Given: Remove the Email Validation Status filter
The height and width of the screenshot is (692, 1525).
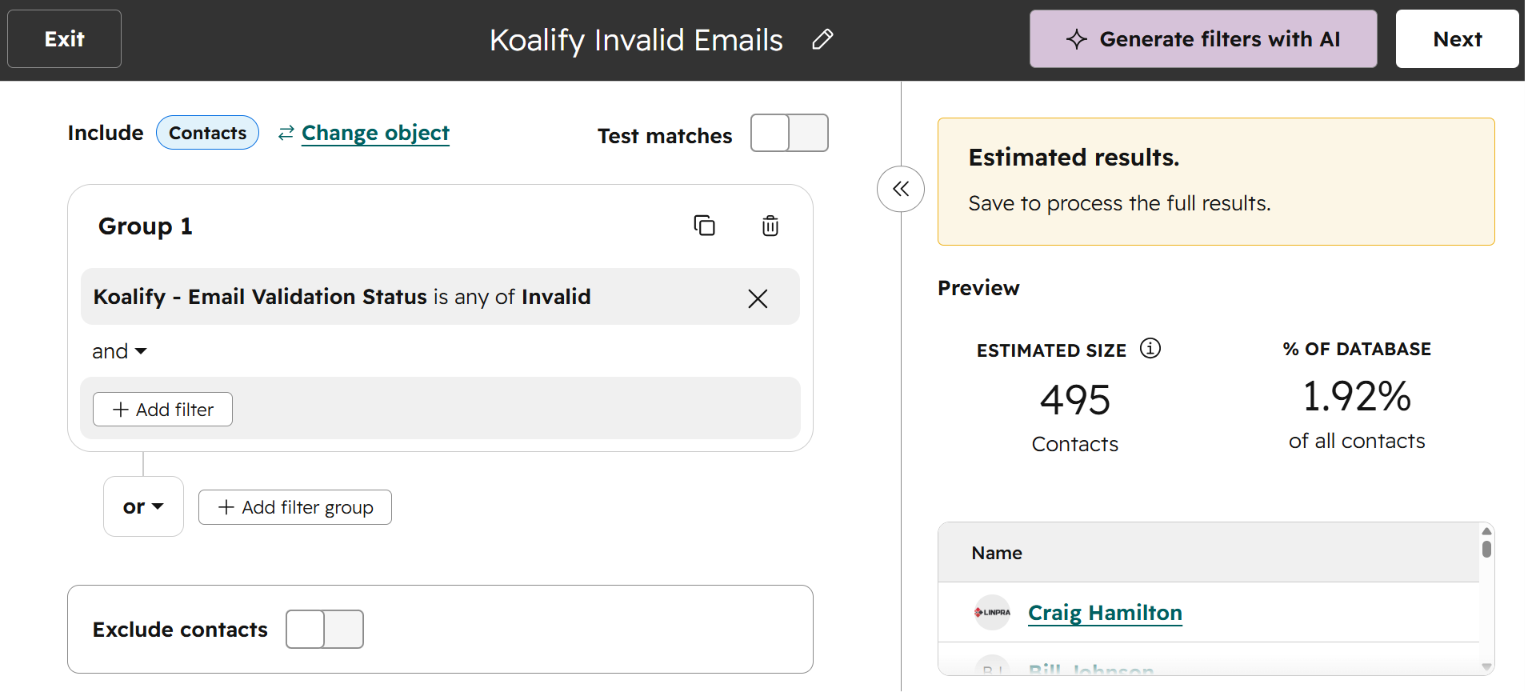Looking at the screenshot, I should 758,298.
